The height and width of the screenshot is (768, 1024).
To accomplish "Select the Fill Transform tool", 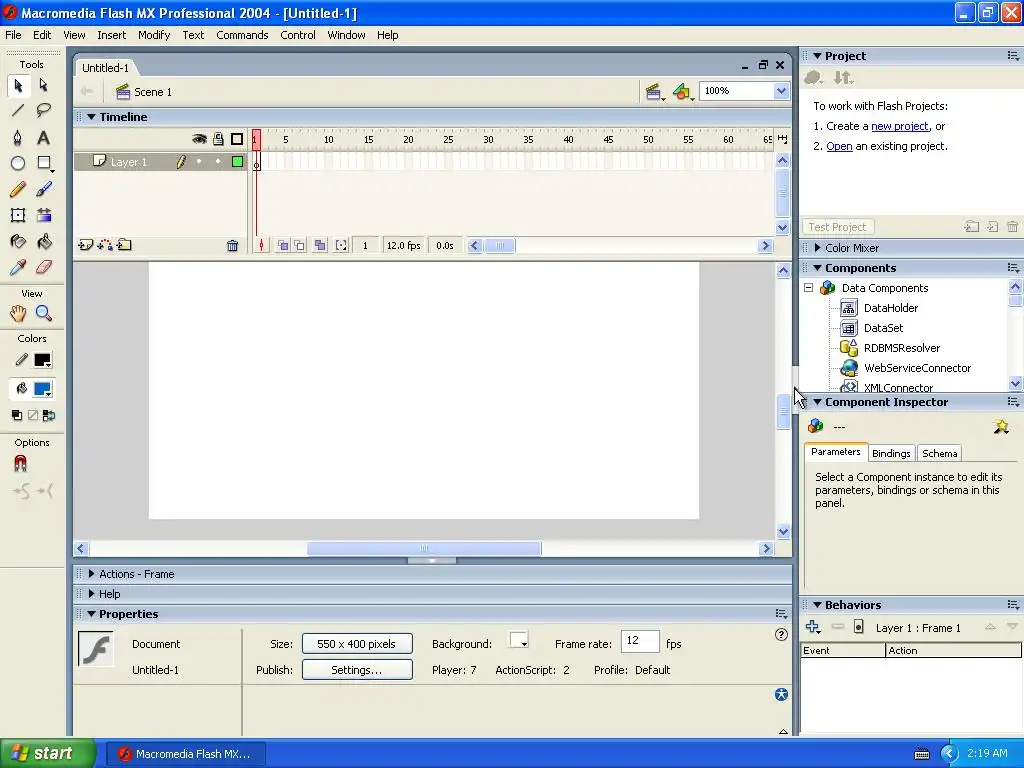I will coord(44,216).
